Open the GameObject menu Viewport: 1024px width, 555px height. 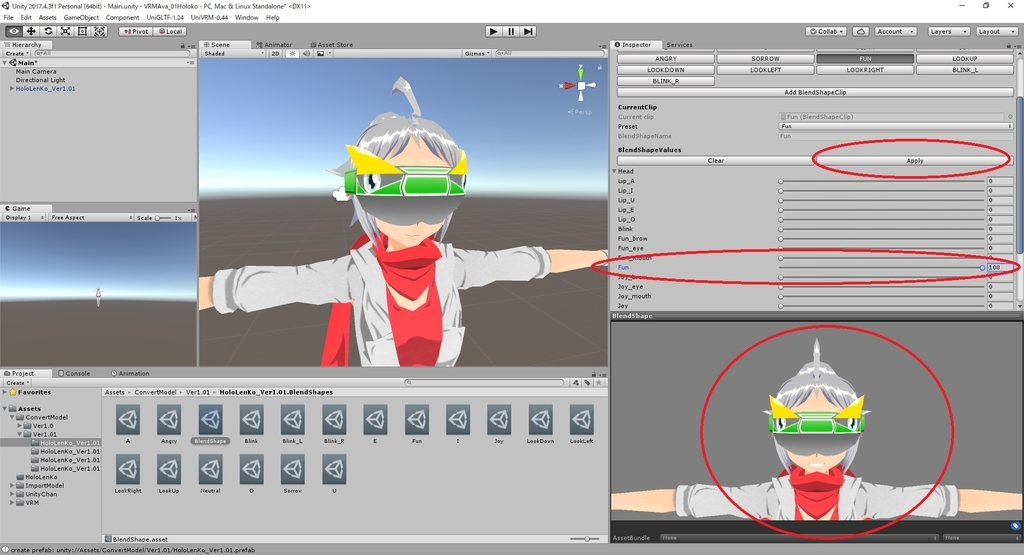click(81, 18)
